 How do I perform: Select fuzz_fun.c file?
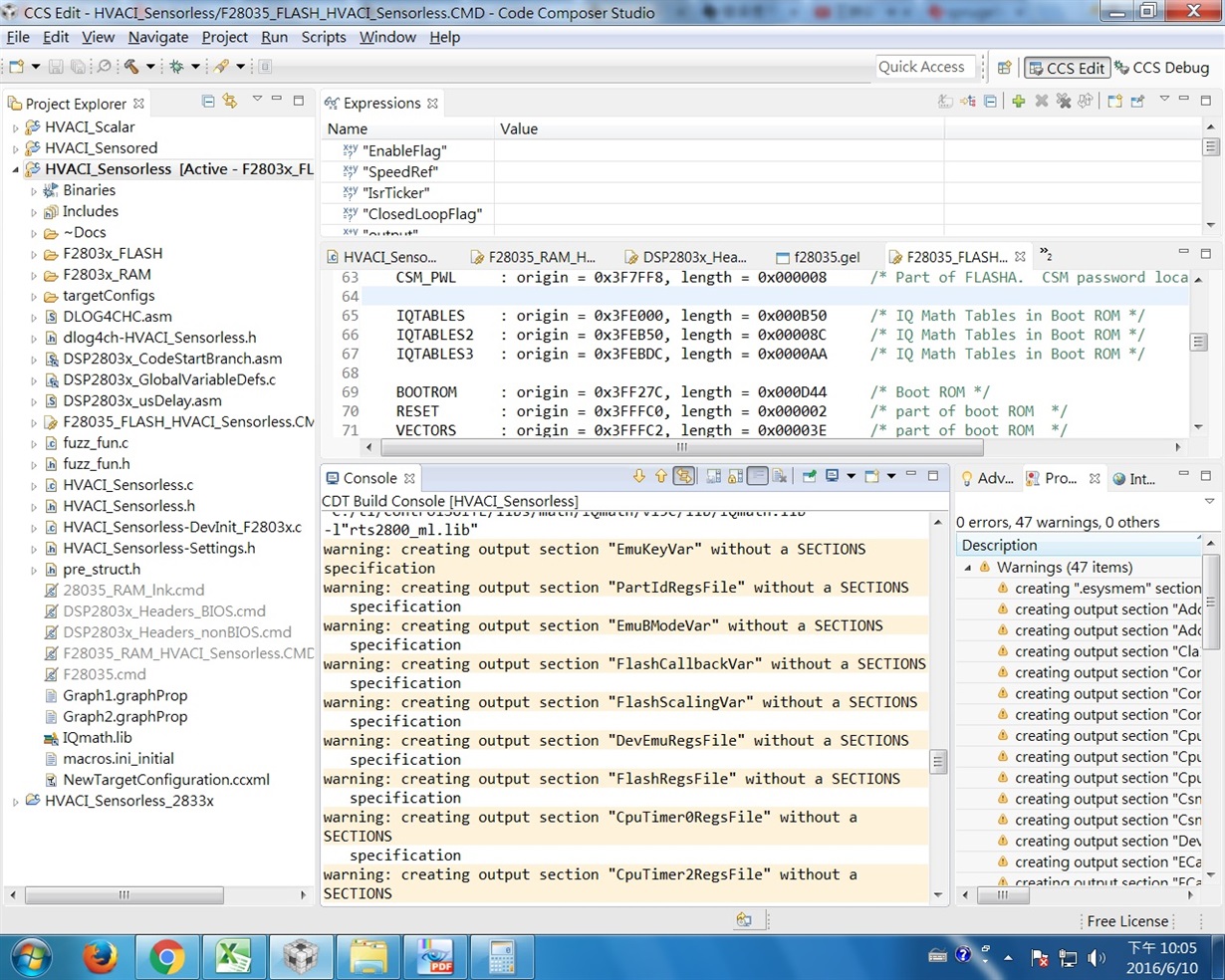click(x=95, y=443)
